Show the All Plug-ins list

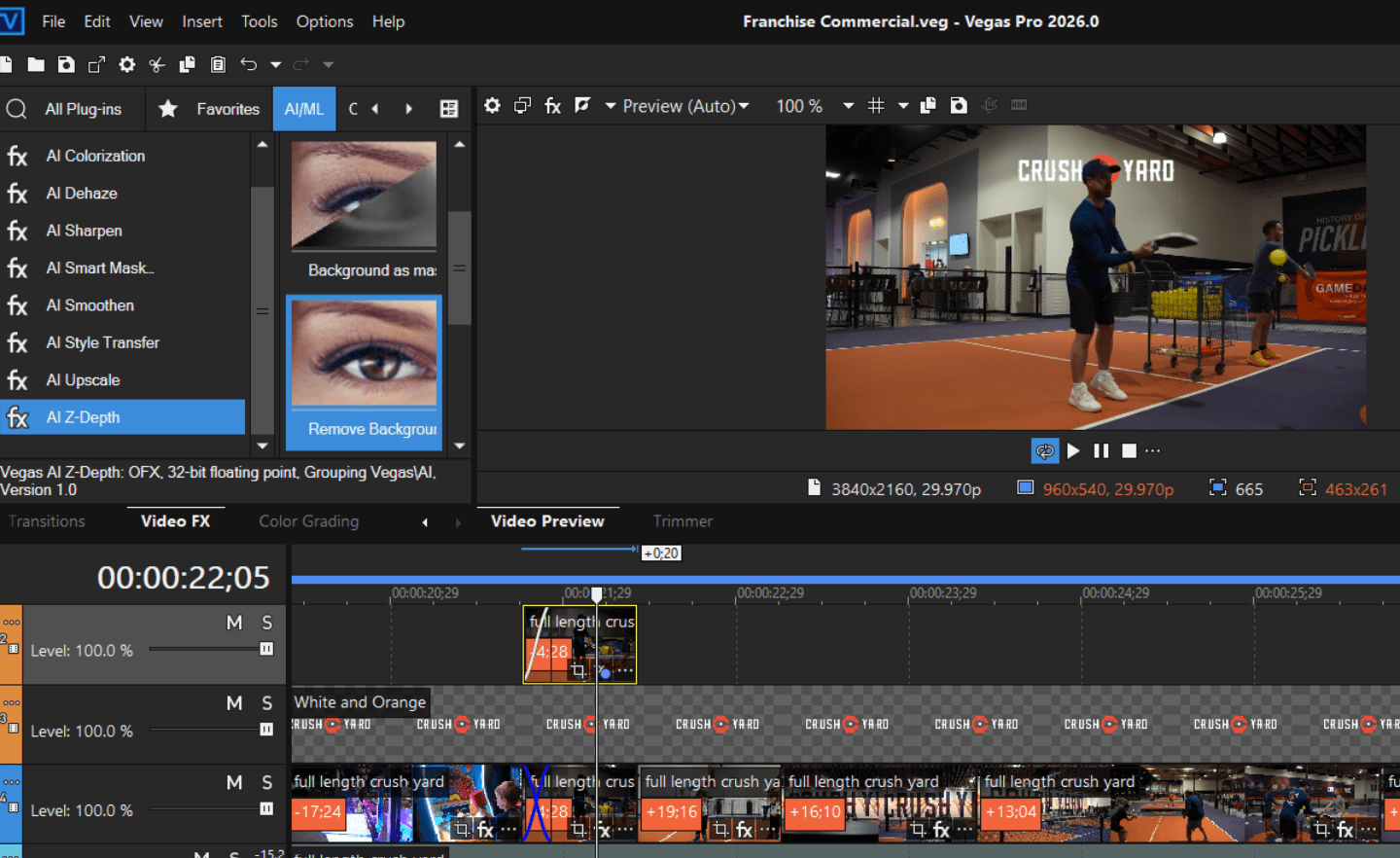click(84, 109)
